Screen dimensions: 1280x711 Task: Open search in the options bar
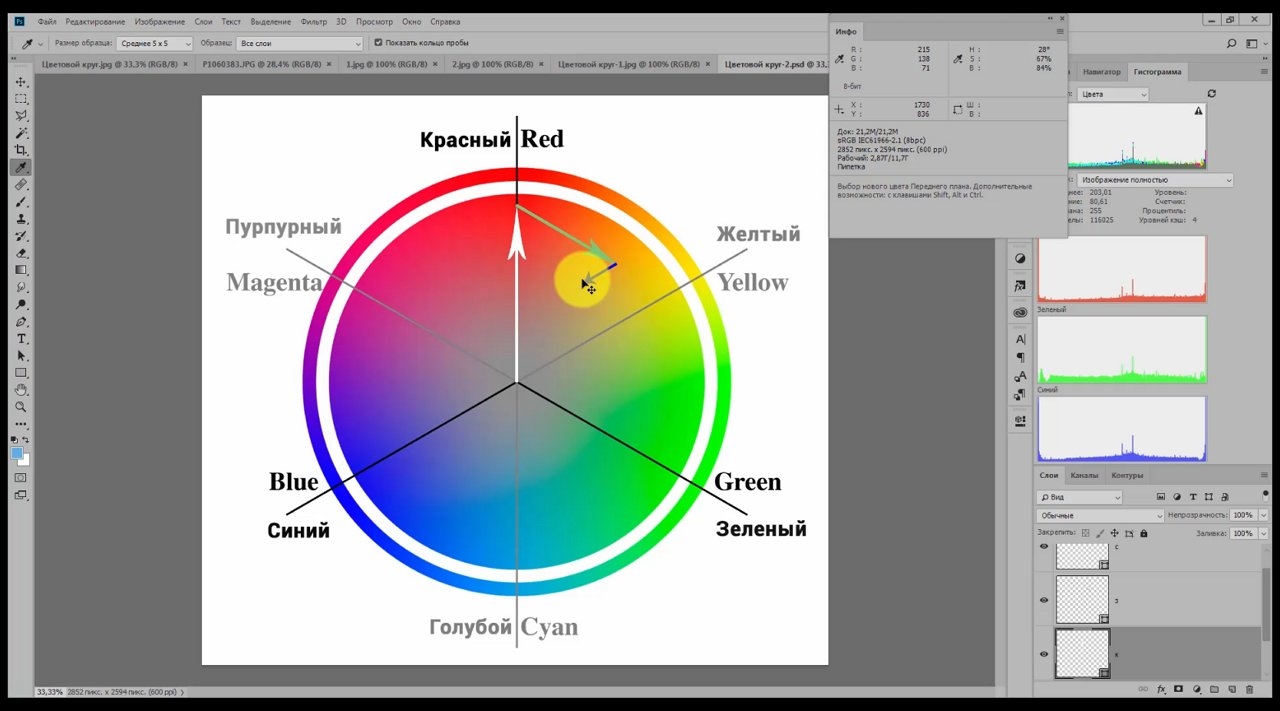tap(1231, 43)
